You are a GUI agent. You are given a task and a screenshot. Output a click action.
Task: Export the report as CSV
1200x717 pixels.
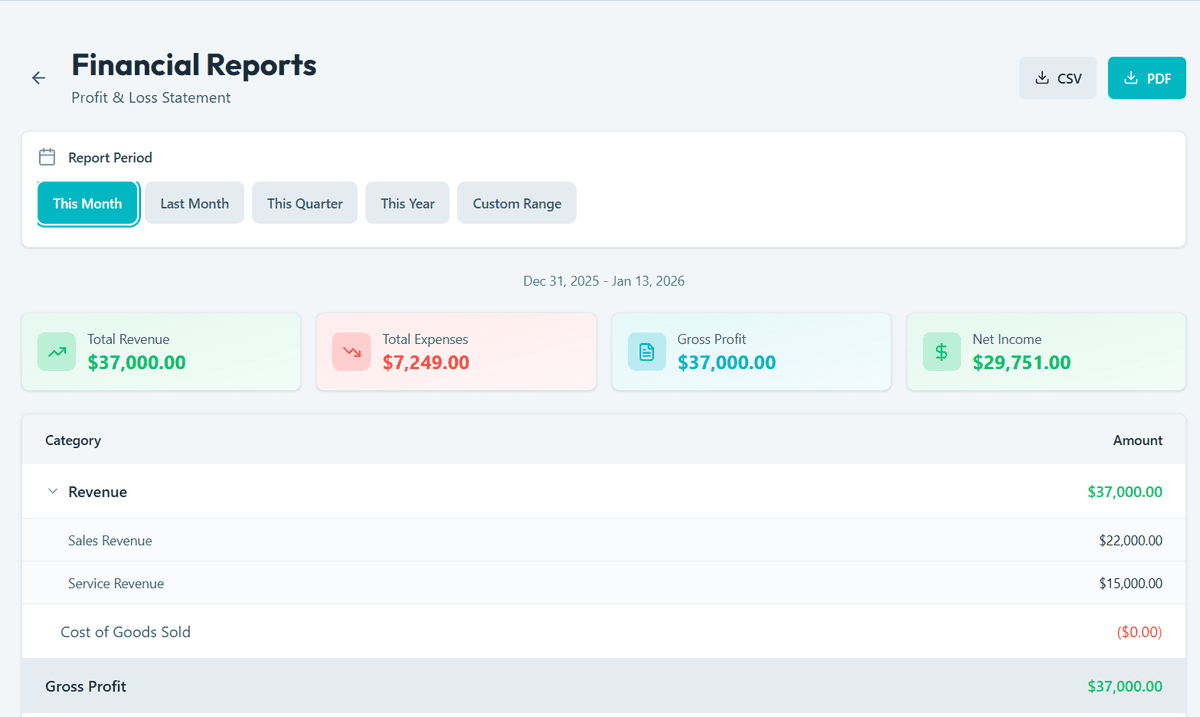click(1058, 78)
